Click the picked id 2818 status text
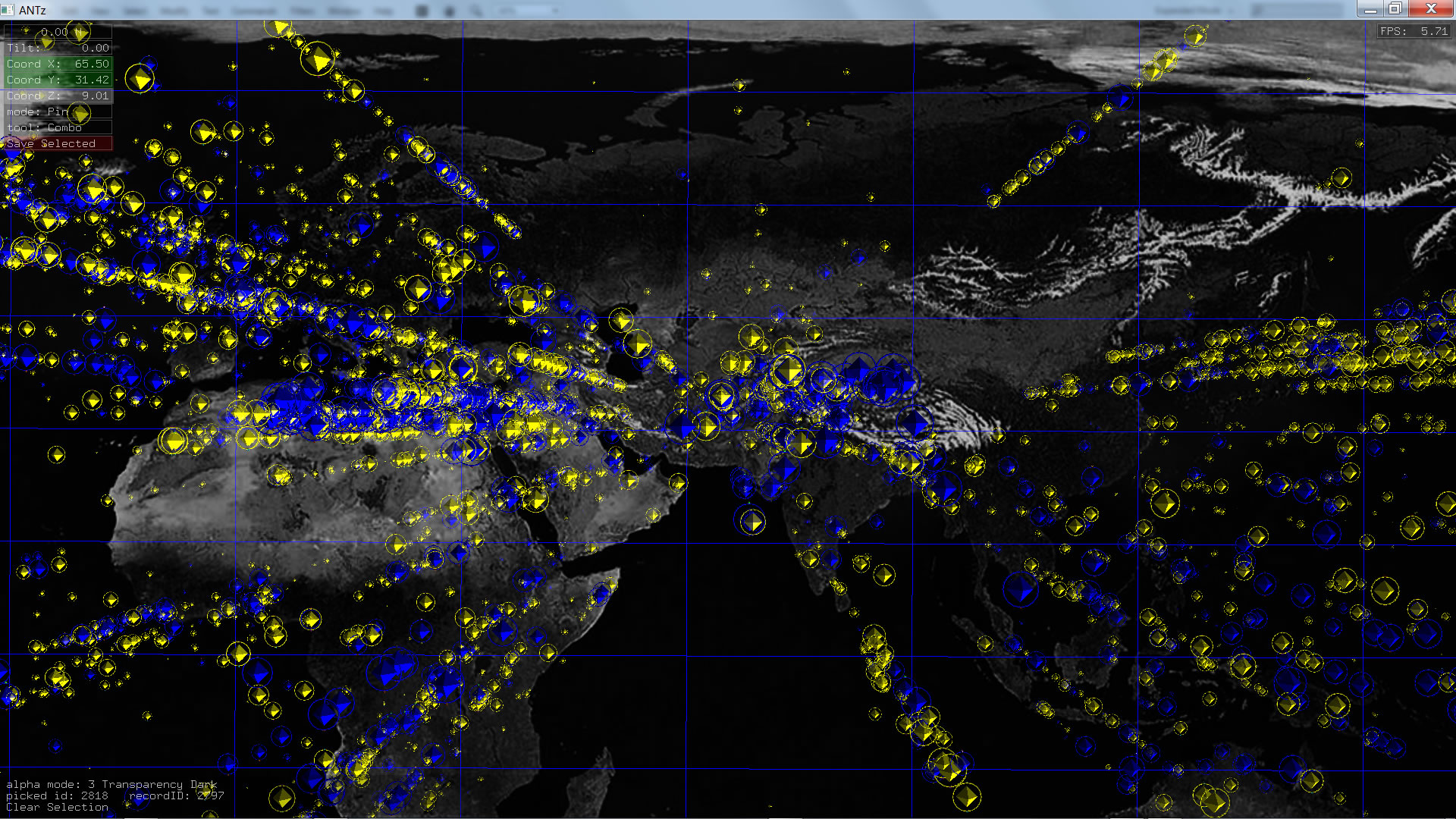This screenshot has width=1456, height=819. 58,795
